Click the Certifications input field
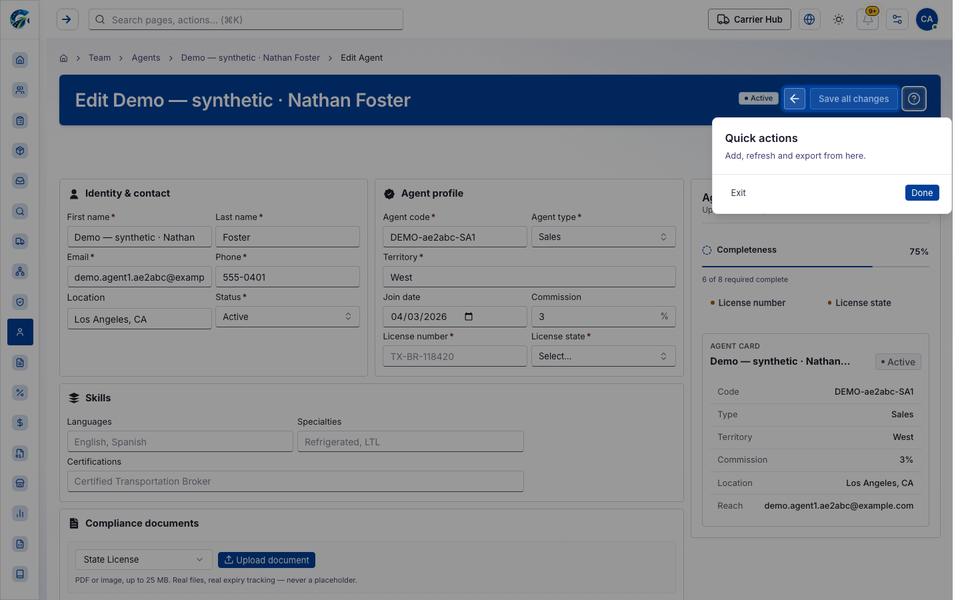This screenshot has width=960, height=600. pyautogui.click(x=295, y=481)
